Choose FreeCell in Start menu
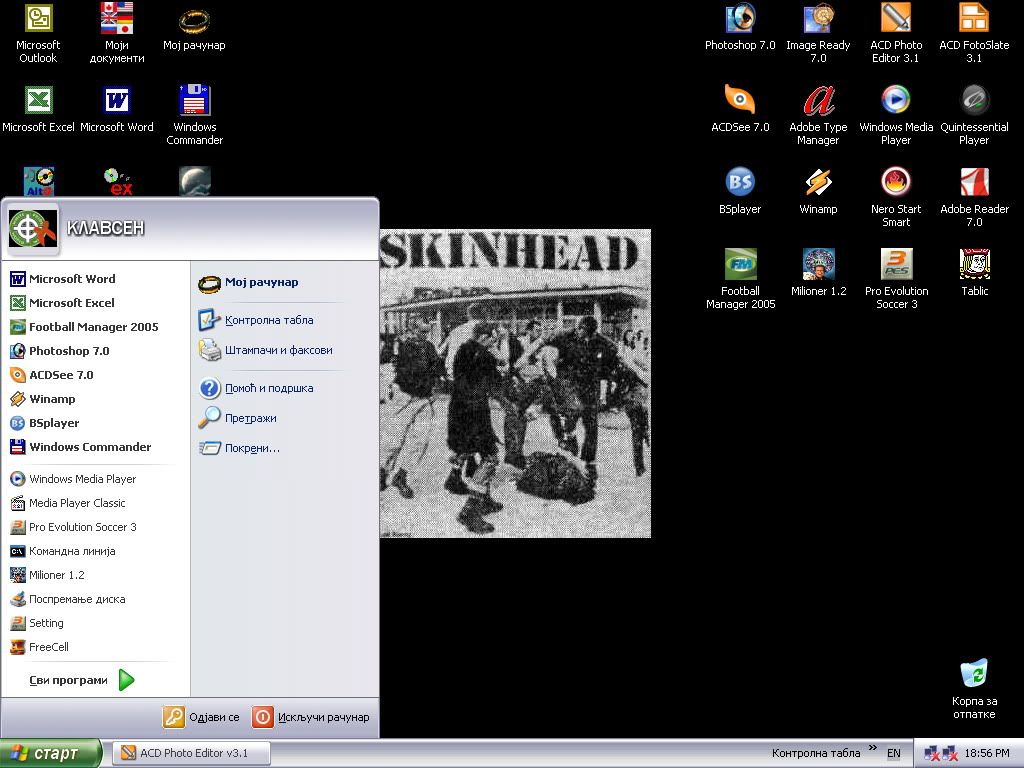 click(x=95, y=647)
